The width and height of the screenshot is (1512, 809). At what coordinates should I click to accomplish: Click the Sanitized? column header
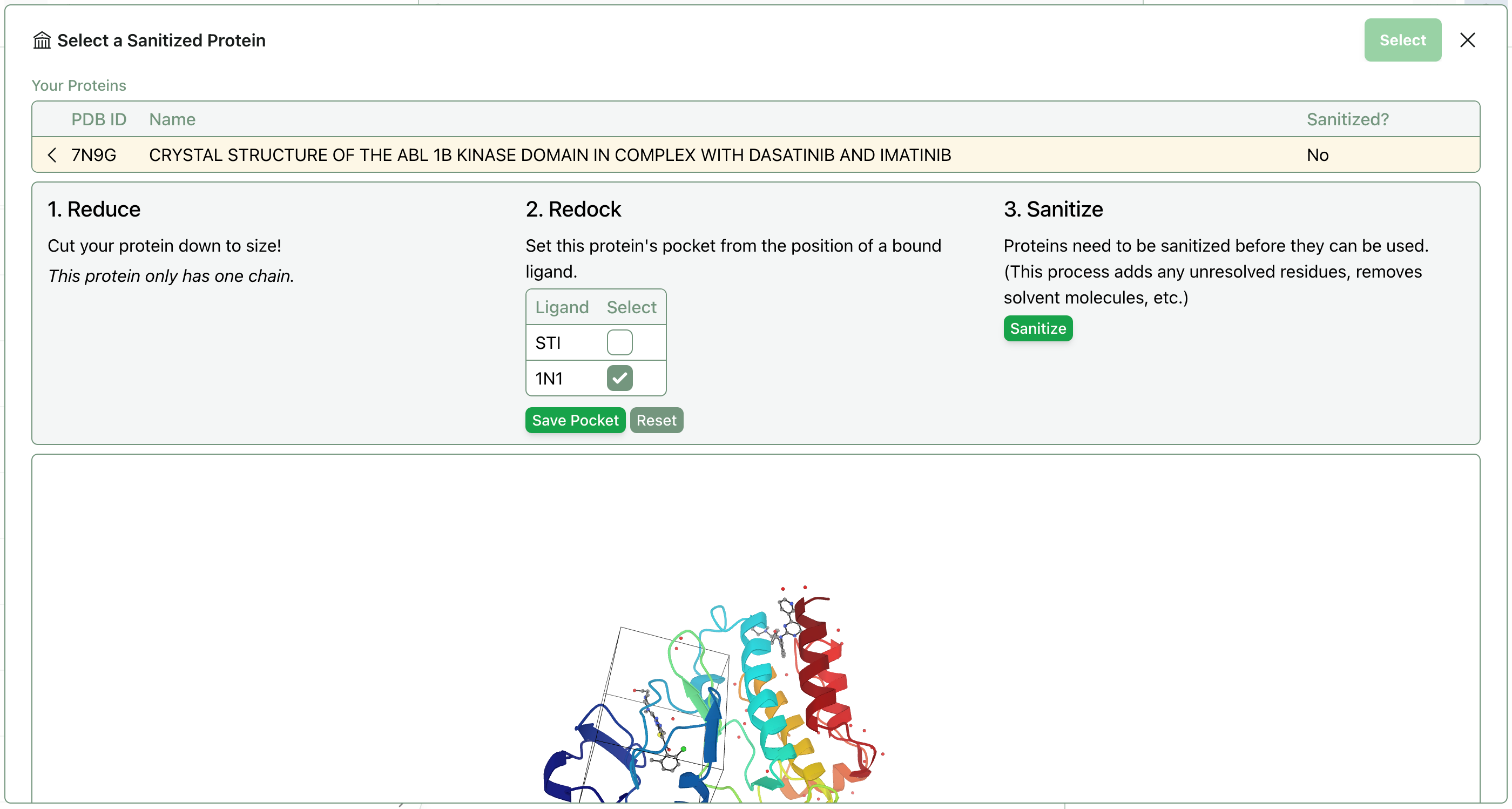pyautogui.click(x=1347, y=119)
